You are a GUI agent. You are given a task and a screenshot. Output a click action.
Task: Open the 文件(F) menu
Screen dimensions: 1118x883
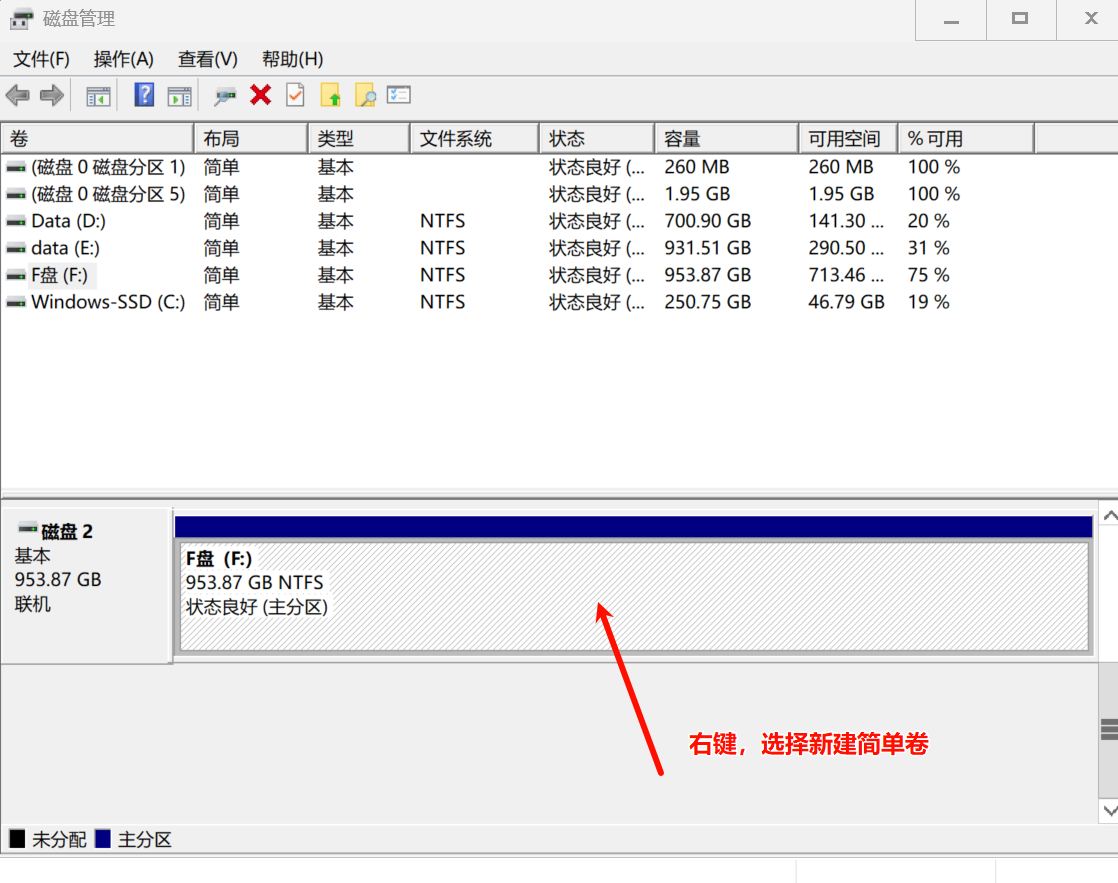(x=41, y=59)
